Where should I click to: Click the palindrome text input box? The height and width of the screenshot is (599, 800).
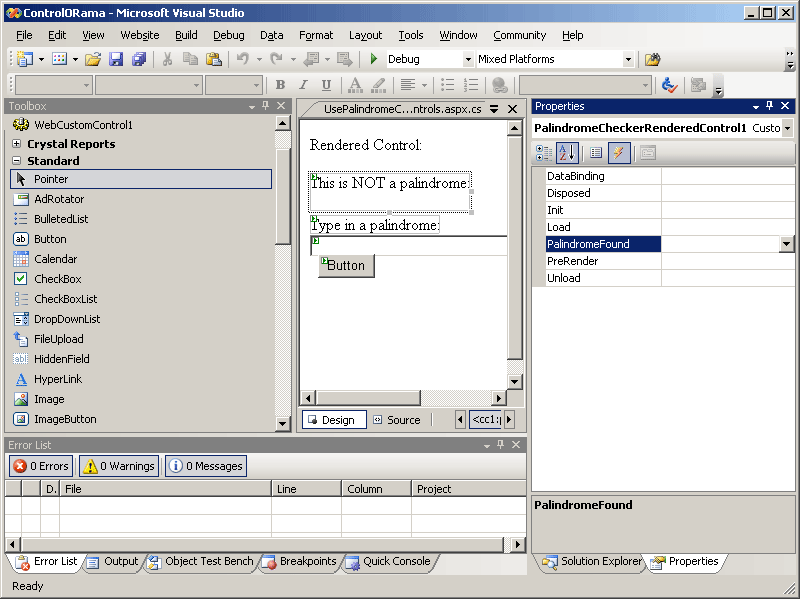tap(410, 246)
